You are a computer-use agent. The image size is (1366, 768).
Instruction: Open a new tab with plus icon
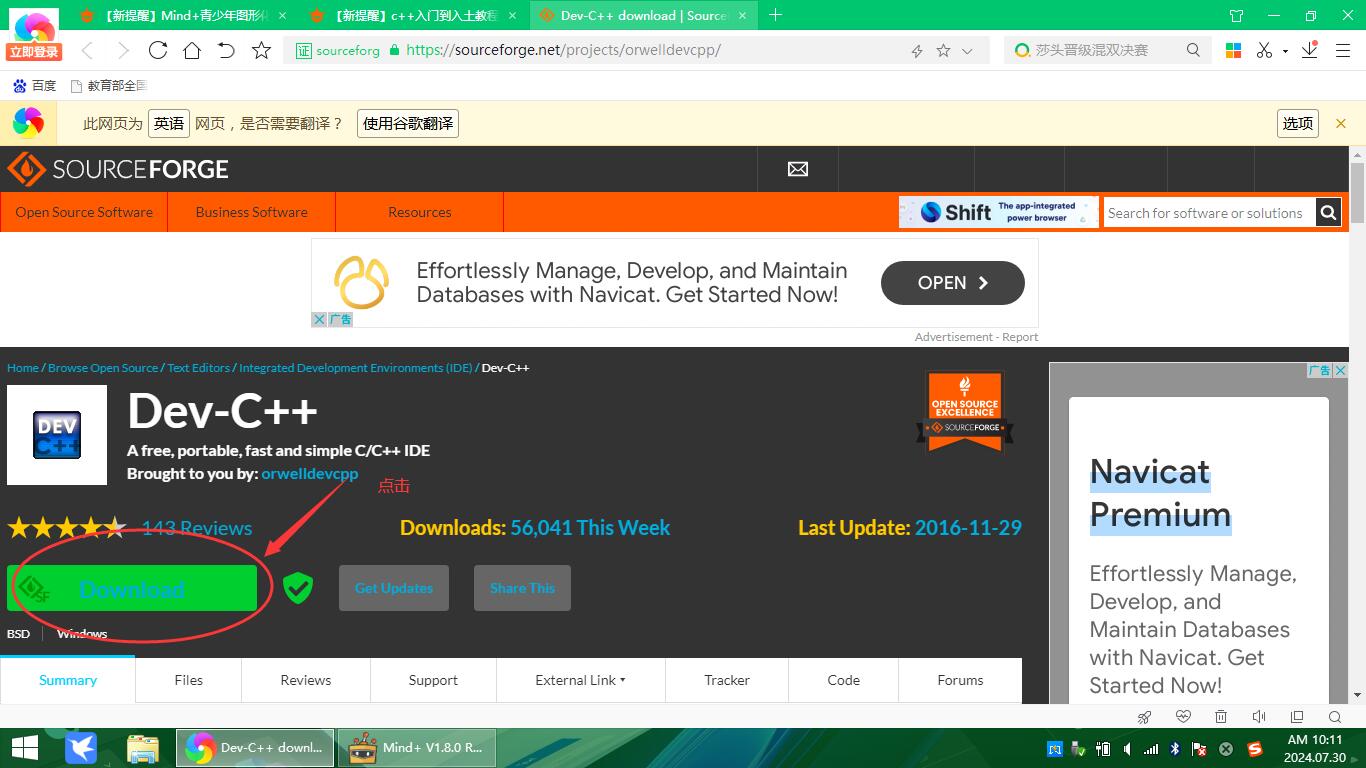point(775,15)
